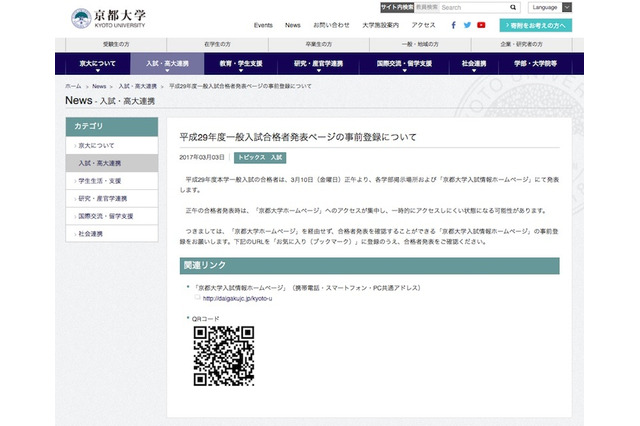Viewport: 640px width, 426px height.
Task: Open the Events link in header
Action: coord(263,25)
